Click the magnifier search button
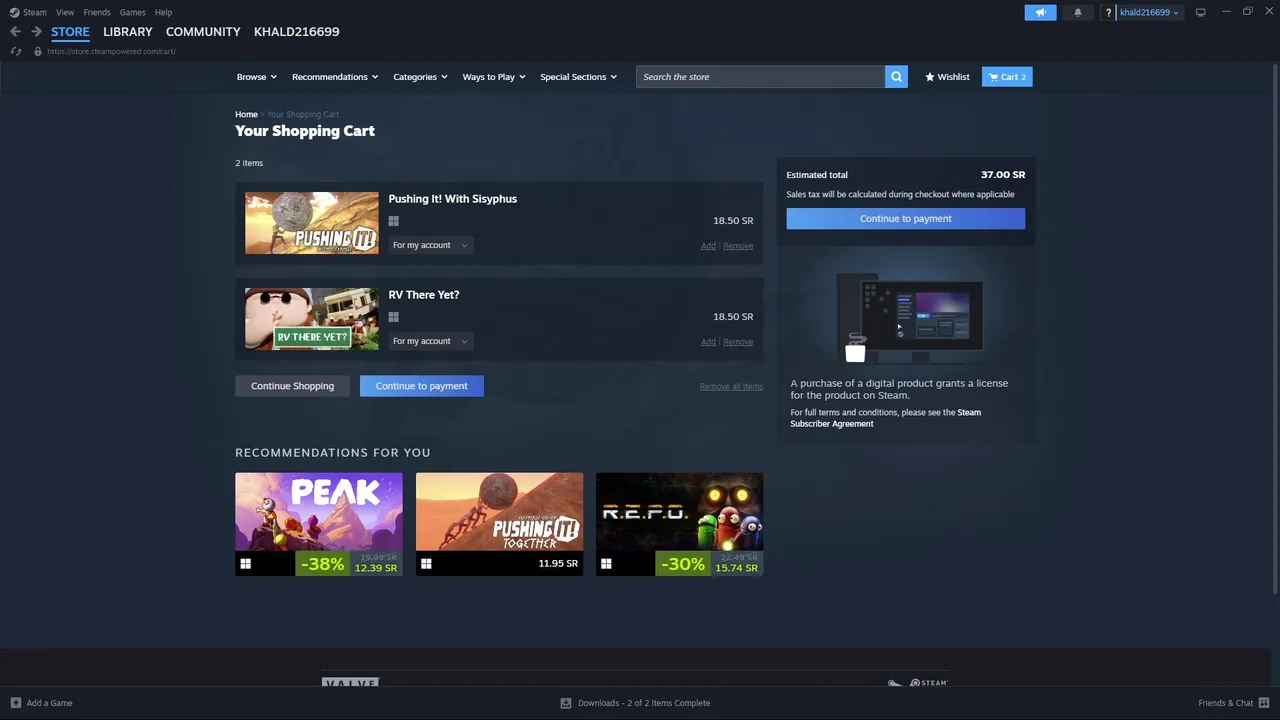This screenshot has height=720, width=1280. [x=896, y=76]
